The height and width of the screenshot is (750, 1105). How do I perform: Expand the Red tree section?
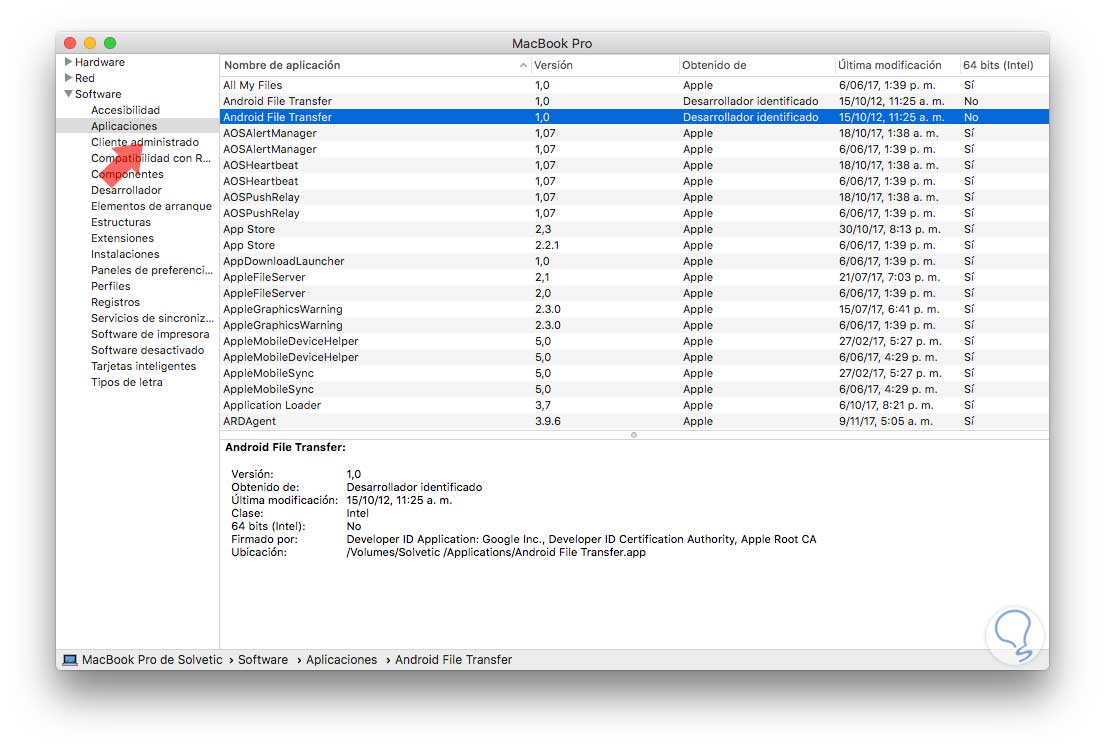tap(68, 78)
